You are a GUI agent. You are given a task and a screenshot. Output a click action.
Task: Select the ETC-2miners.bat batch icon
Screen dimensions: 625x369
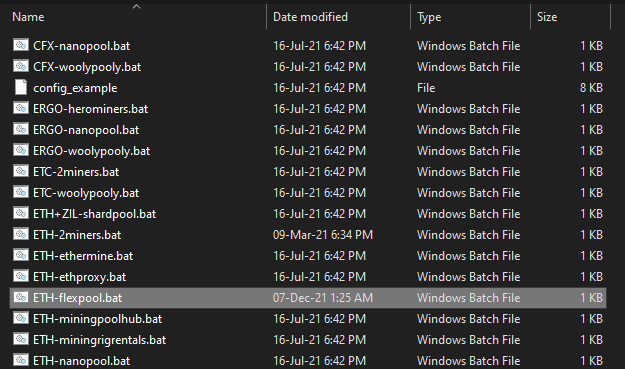[21, 171]
